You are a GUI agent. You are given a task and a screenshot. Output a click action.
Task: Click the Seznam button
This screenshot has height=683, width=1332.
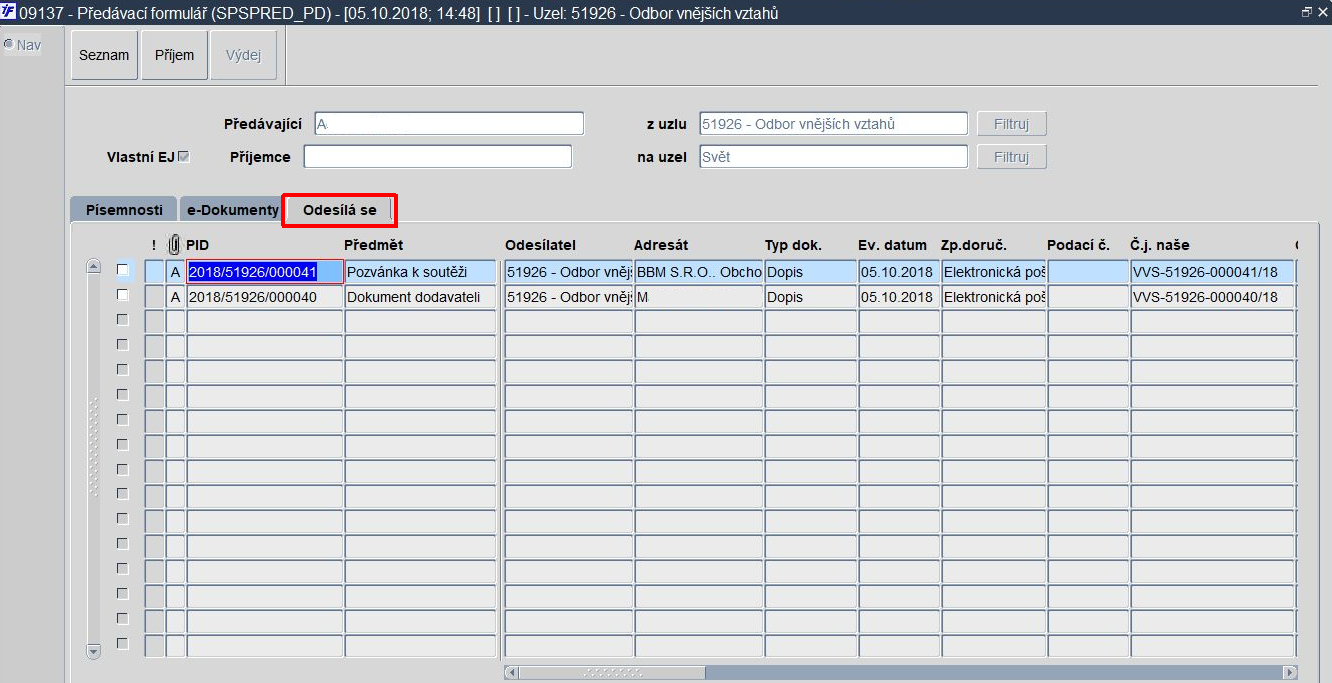coord(104,55)
